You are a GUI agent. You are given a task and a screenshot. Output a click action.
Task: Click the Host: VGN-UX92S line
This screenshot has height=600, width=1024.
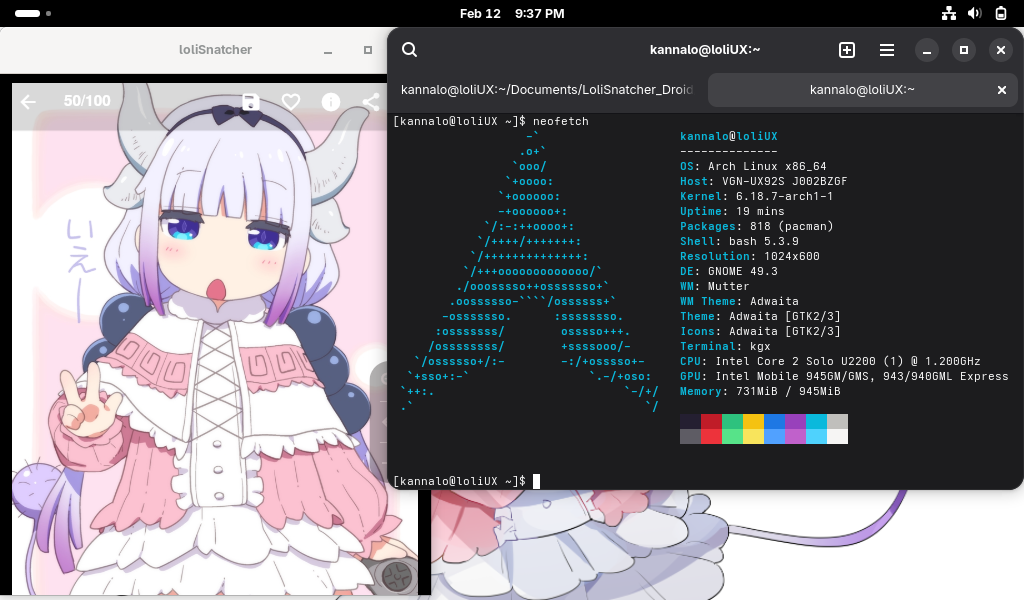click(x=763, y=181)
